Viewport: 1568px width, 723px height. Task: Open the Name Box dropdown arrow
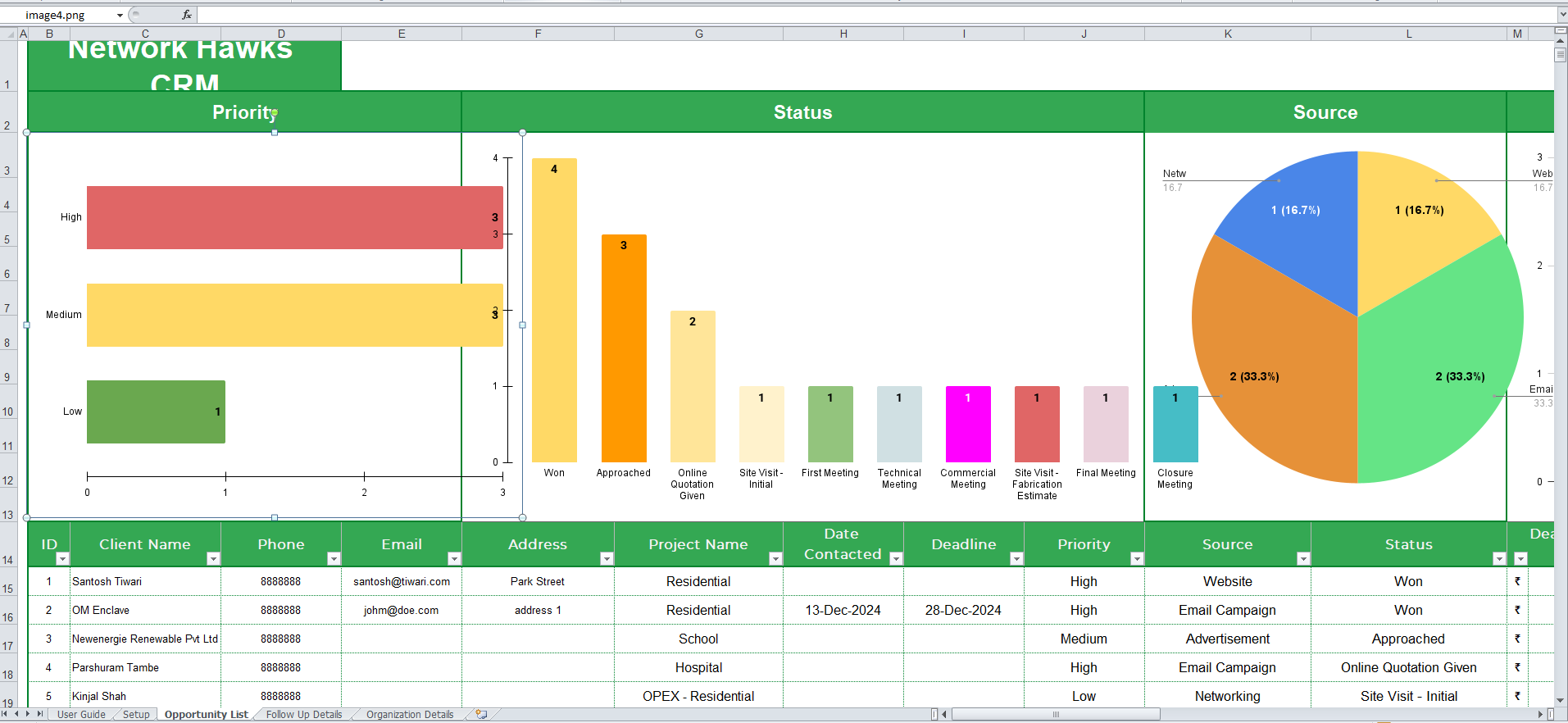pos(120,15)
